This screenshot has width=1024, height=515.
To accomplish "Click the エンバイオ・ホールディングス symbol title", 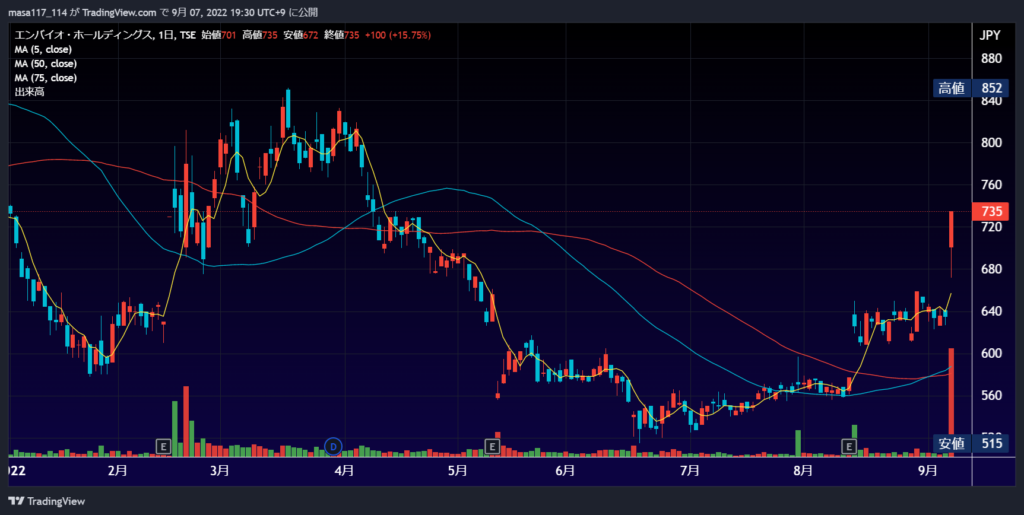I will (x=82, y=36).
